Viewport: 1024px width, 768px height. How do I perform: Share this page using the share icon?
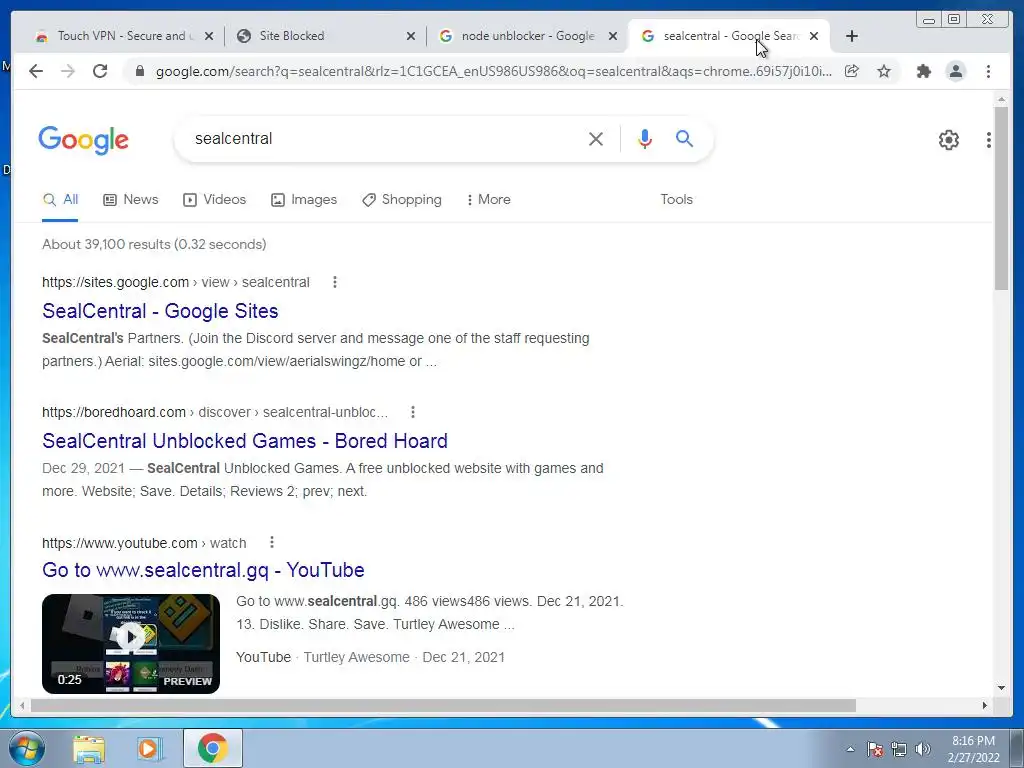tap(852, 71)
